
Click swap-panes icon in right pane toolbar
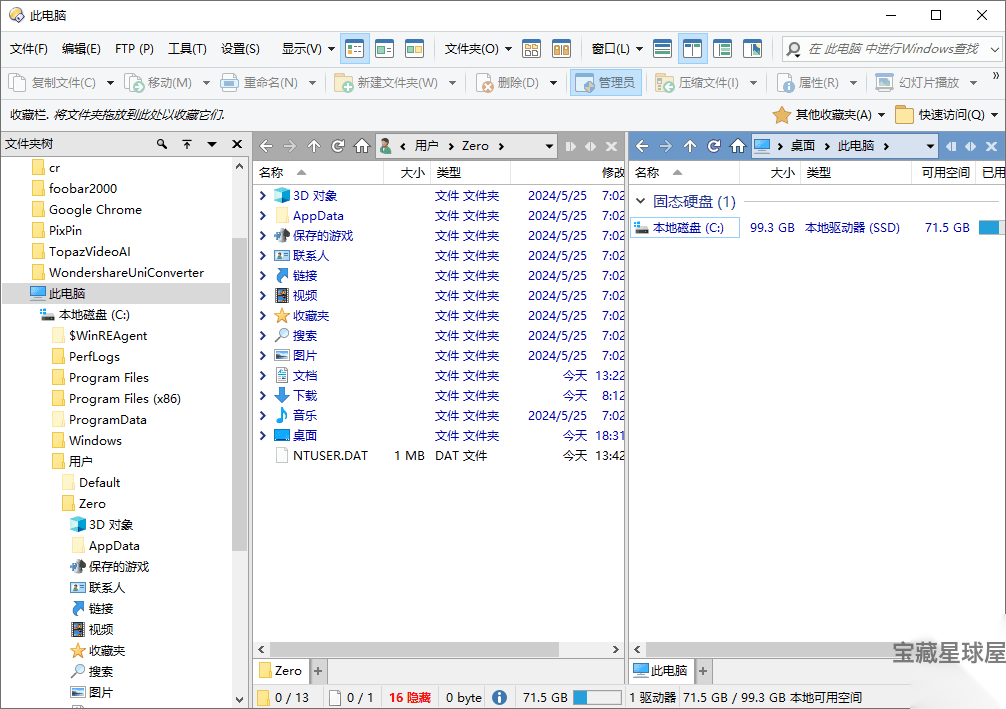pyautogui.click(x=971, y=146)
